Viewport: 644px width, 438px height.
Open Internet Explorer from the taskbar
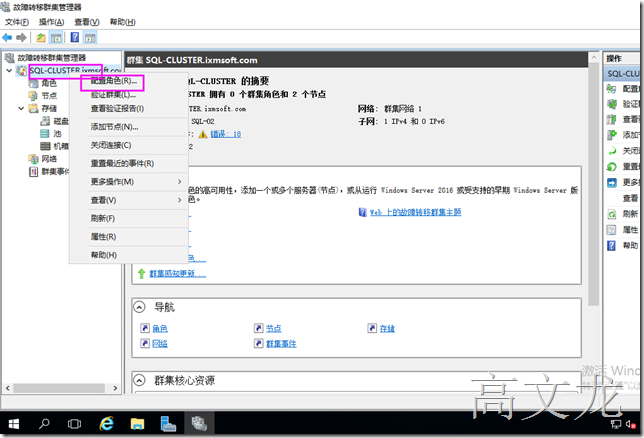point(106,424)
